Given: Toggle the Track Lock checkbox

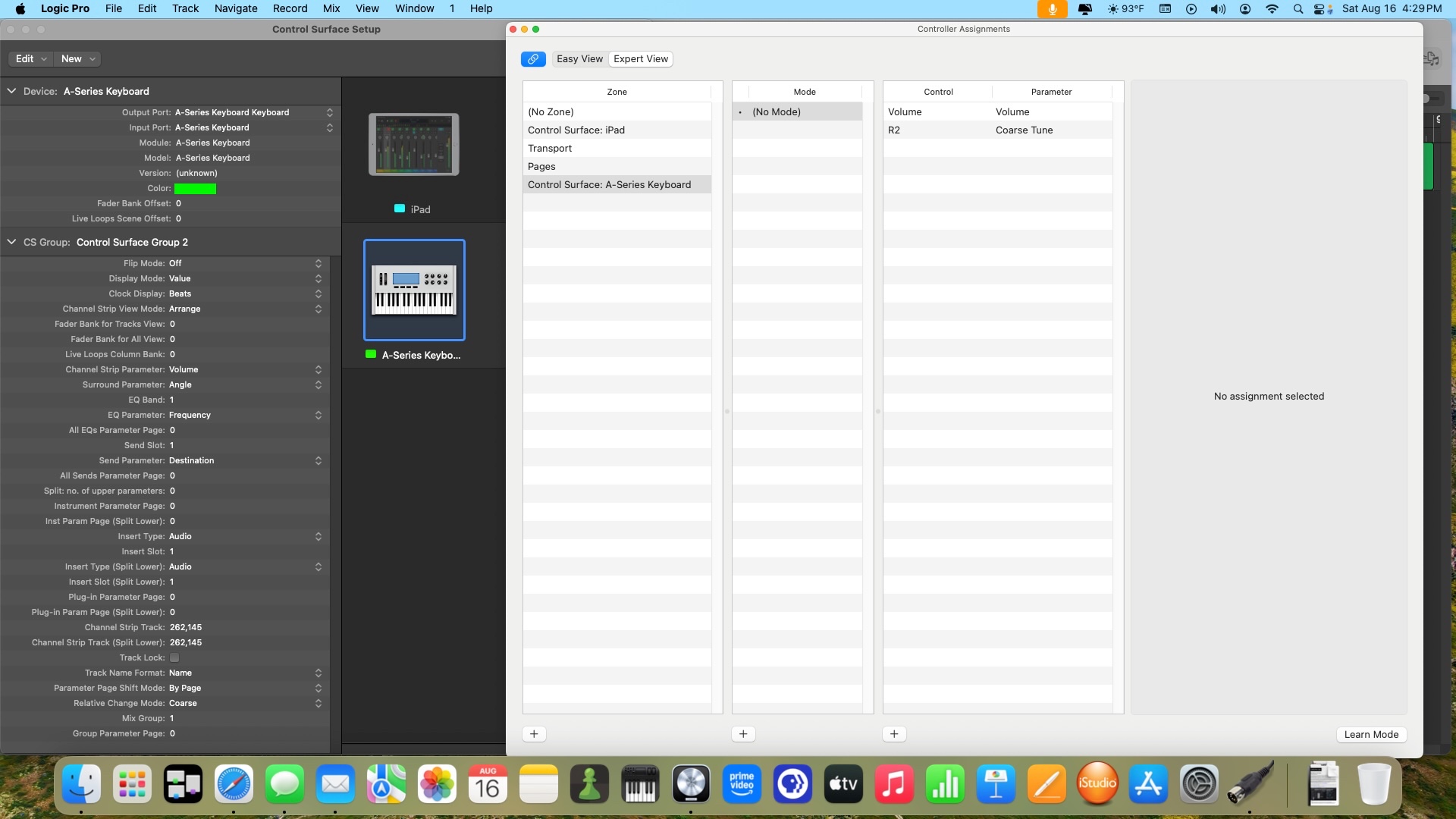Looking at the screenshot, I should pos(174,658).
